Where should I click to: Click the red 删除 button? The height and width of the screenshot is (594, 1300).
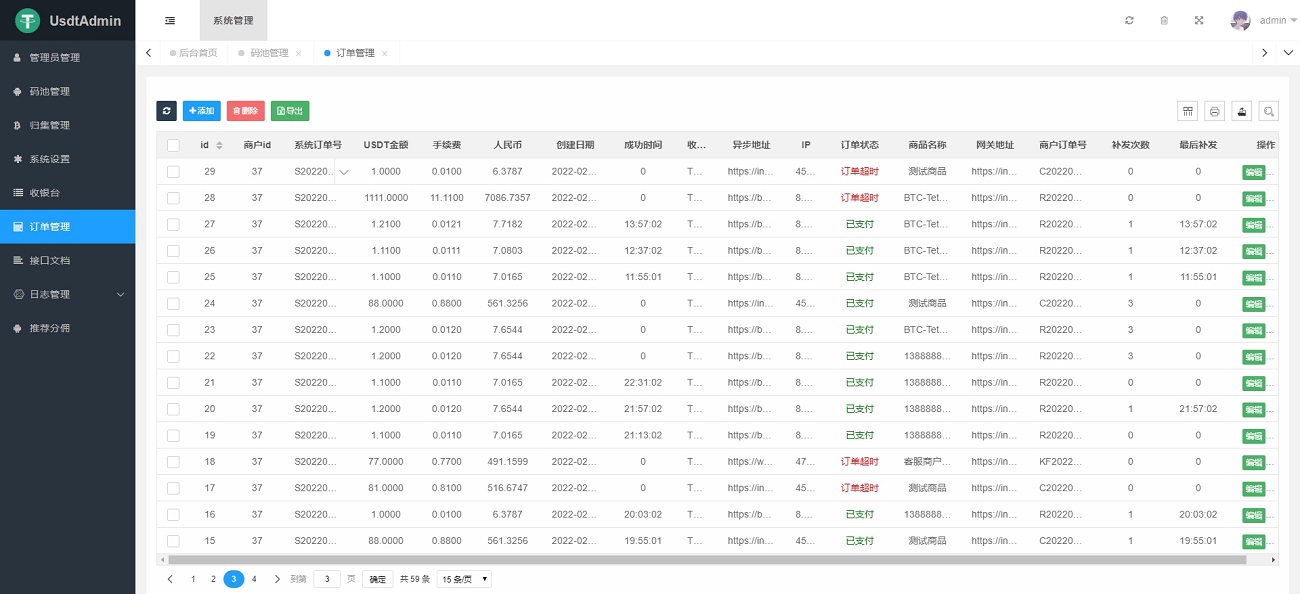245,111
